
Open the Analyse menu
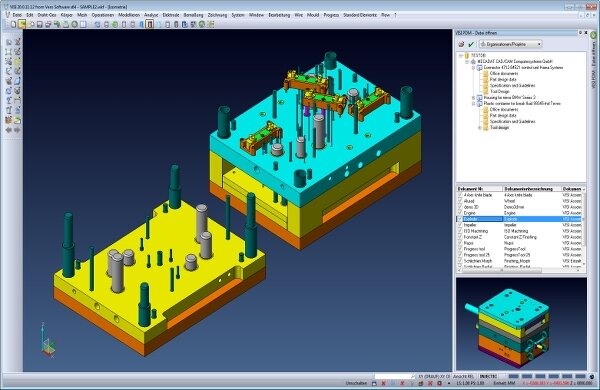coord(151,15)
